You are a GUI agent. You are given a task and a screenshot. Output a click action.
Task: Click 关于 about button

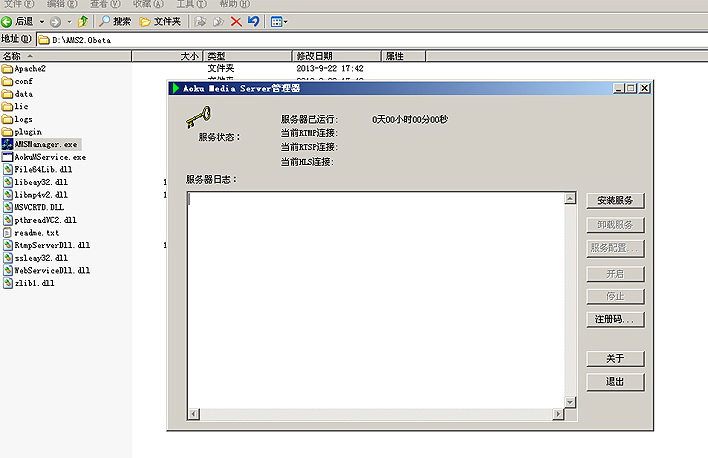click(x=615, y=359)
